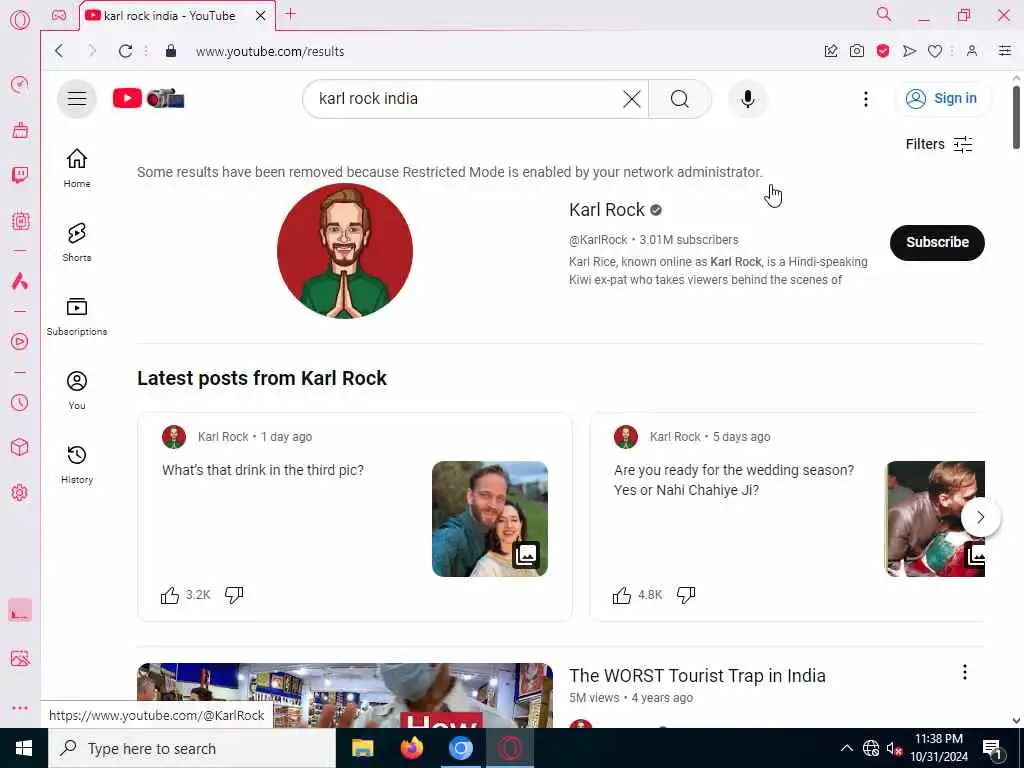1024x768 pixels.
Task: Add page to bookmarks heart icon
Action: (935, 51)
